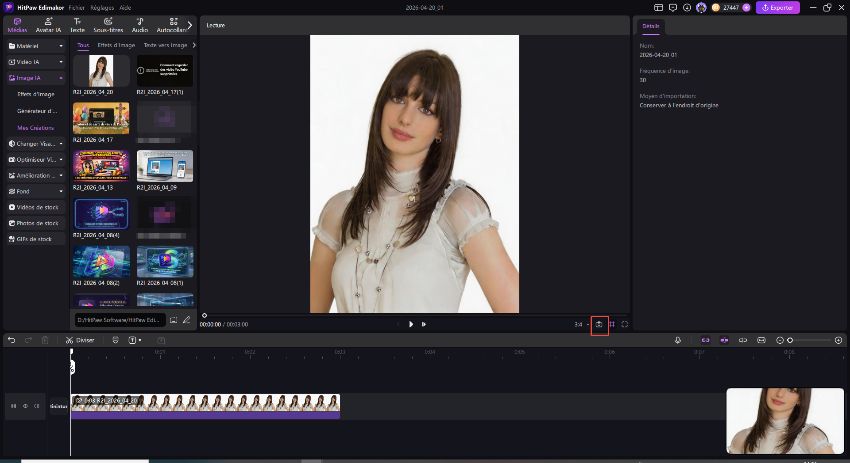The height and width of the screenshot is (463, 850).
Task: Click the timeline zoom slider handle
Action: [x=790, y=340]
